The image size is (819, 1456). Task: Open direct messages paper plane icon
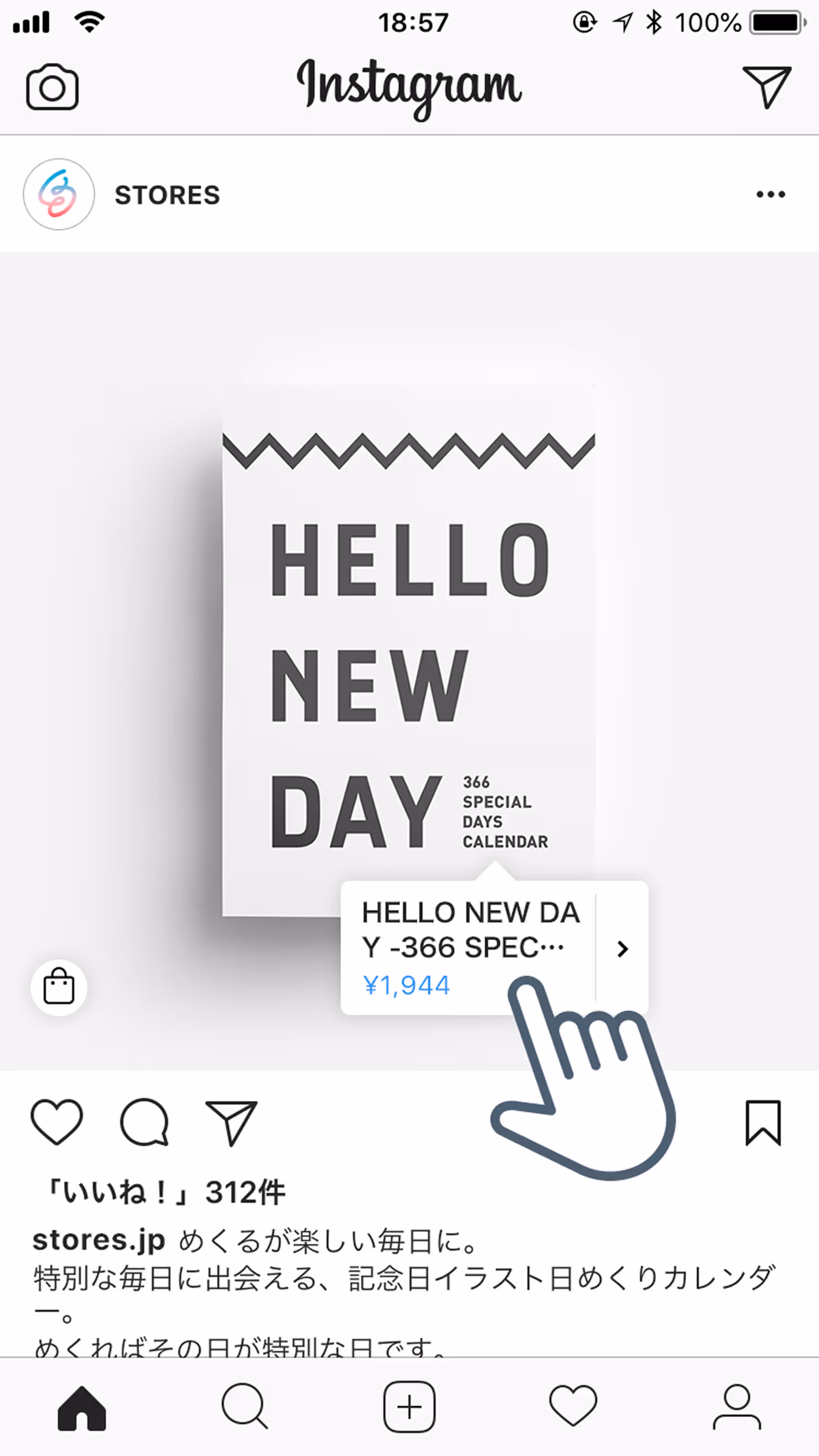click(767, 86)
